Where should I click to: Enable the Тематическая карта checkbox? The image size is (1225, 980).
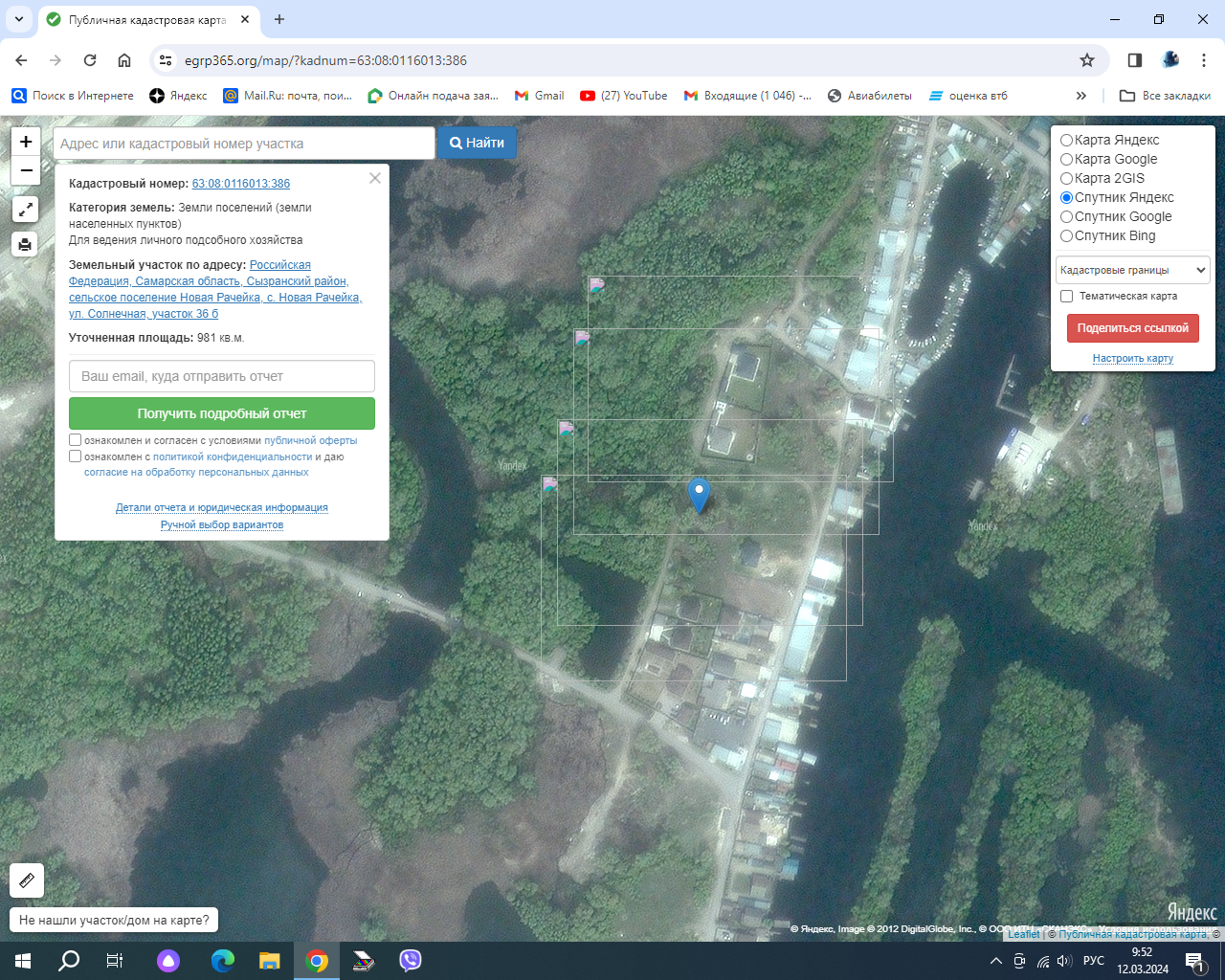coord(1066,297)
